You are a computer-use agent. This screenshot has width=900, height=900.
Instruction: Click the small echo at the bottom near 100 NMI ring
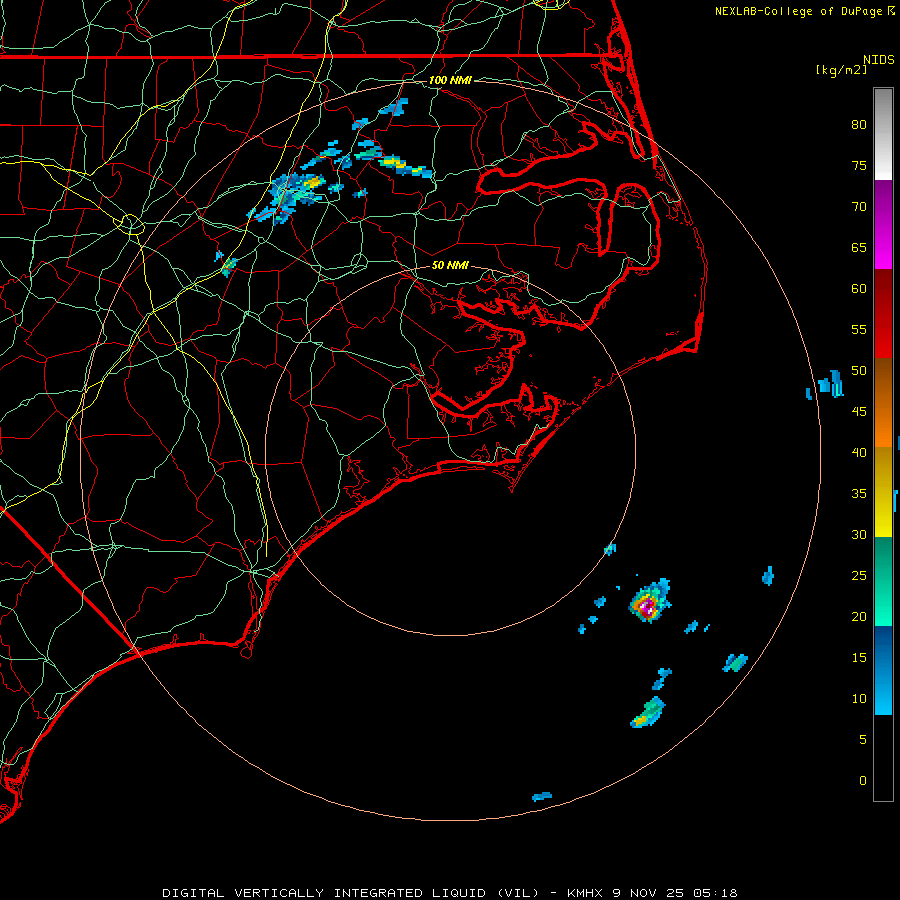click(542, 796)
